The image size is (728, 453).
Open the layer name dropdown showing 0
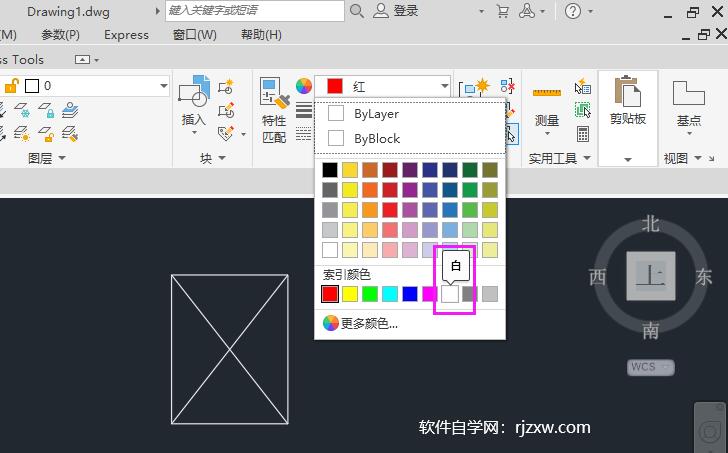(163, 86)
